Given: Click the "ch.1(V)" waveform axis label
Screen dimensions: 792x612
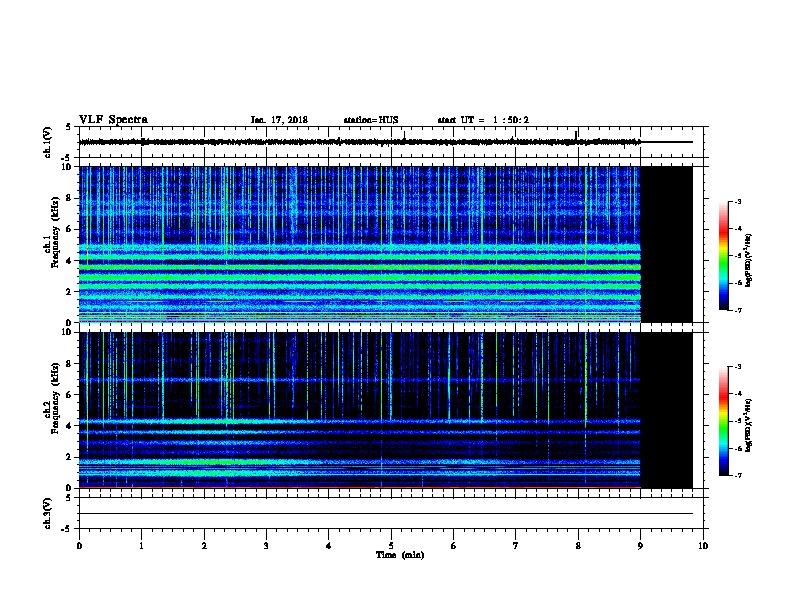Looking at the screenshot, I should click(x=47, y=142).
